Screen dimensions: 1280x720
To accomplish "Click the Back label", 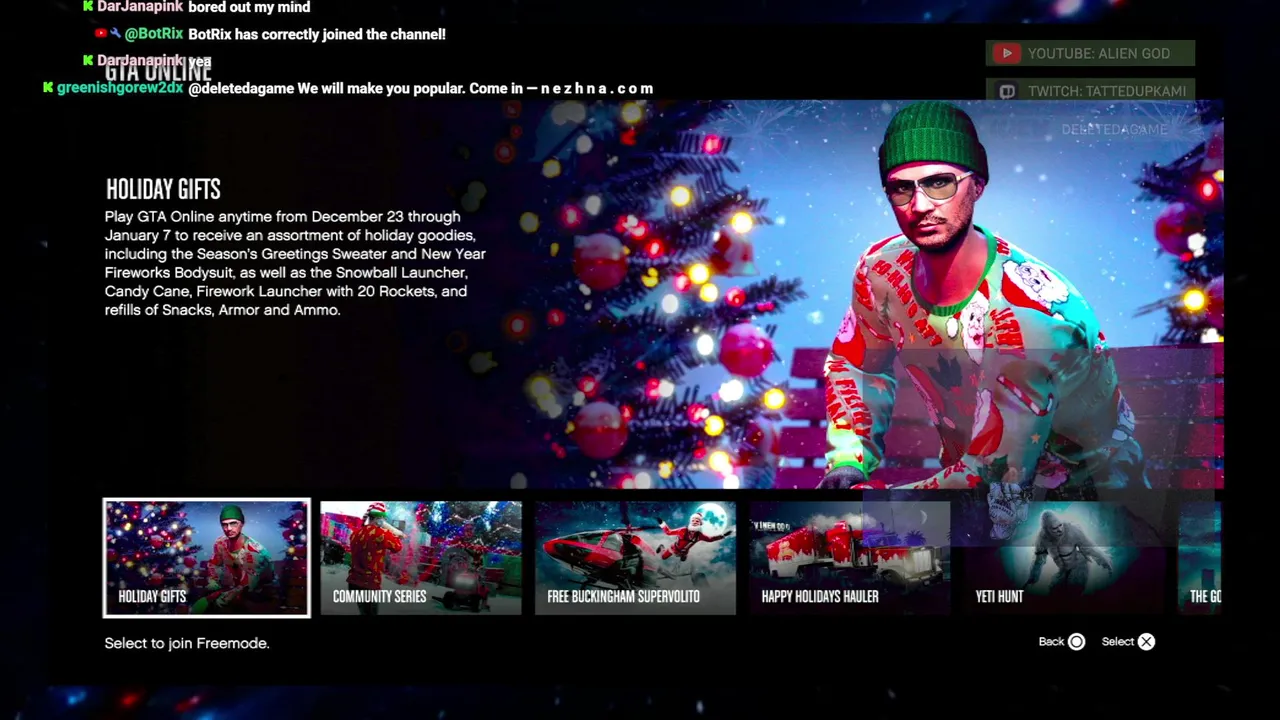I will [x=1051, y=642].
